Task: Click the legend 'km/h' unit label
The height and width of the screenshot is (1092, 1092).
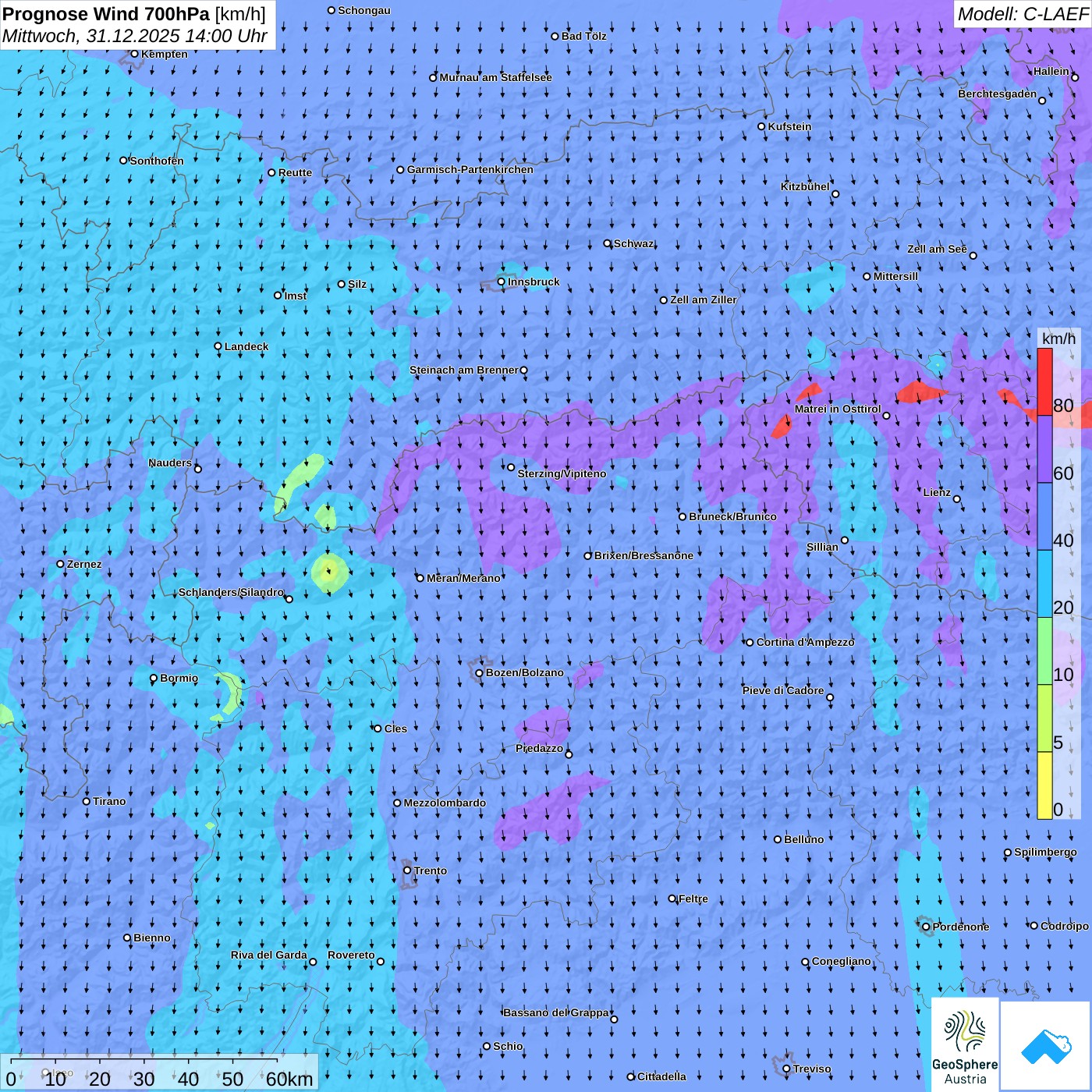Action: pyautogui.click(x=1058, y=339)
